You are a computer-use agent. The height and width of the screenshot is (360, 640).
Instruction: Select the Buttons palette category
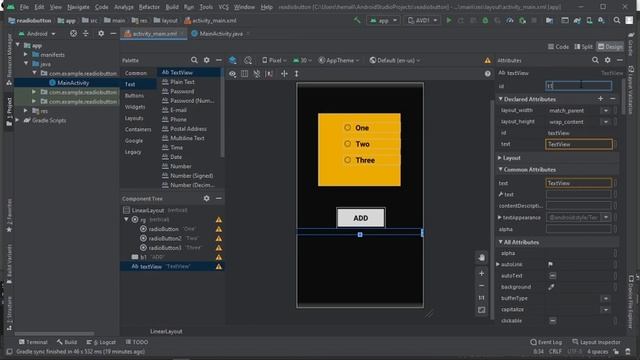134,96
